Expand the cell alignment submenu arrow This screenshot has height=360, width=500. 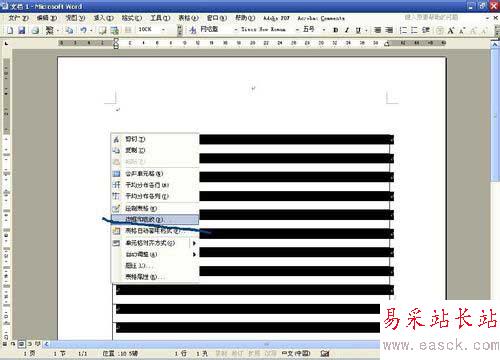coord(194,243)
